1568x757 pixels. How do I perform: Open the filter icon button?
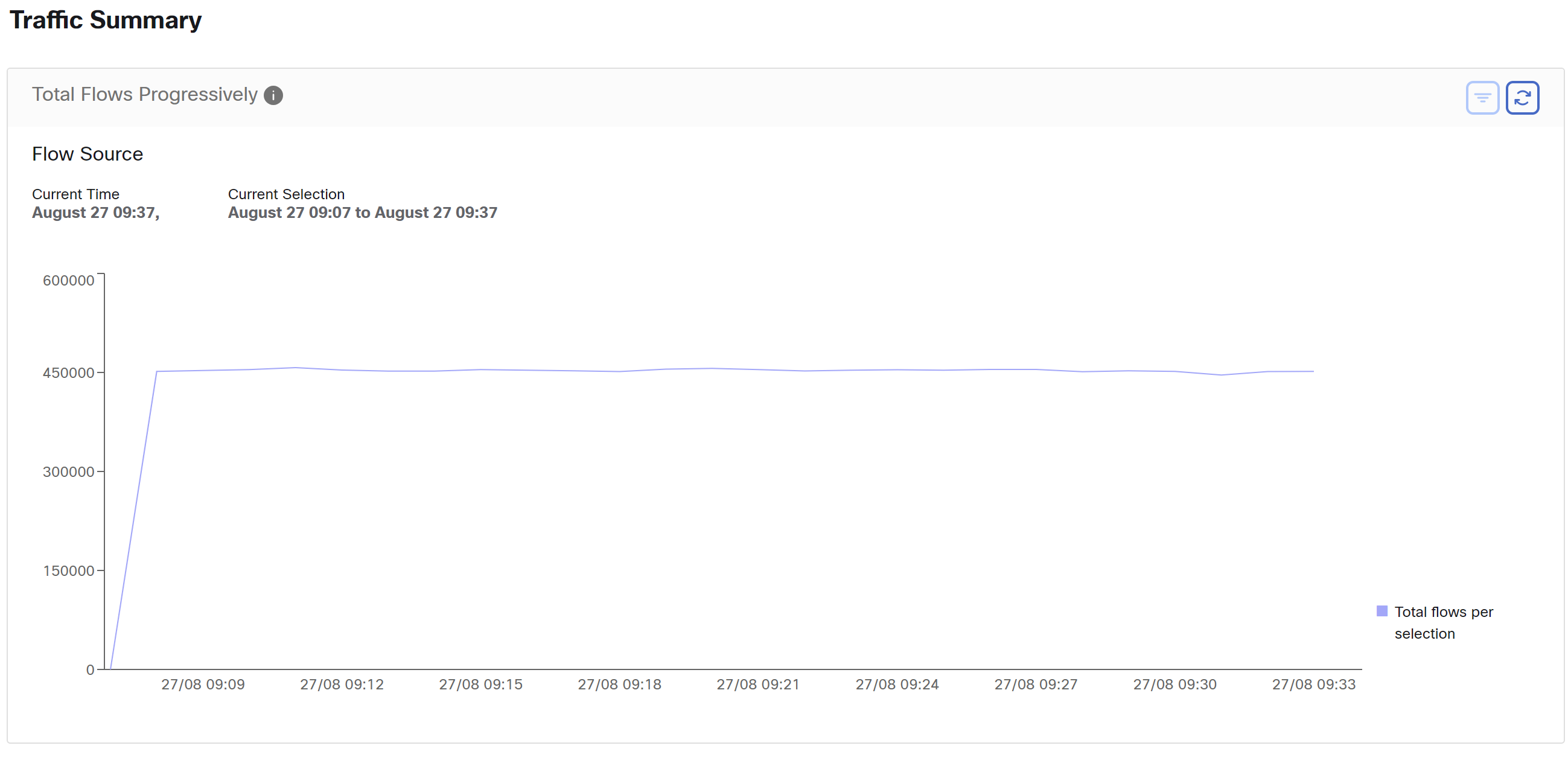1482,97
